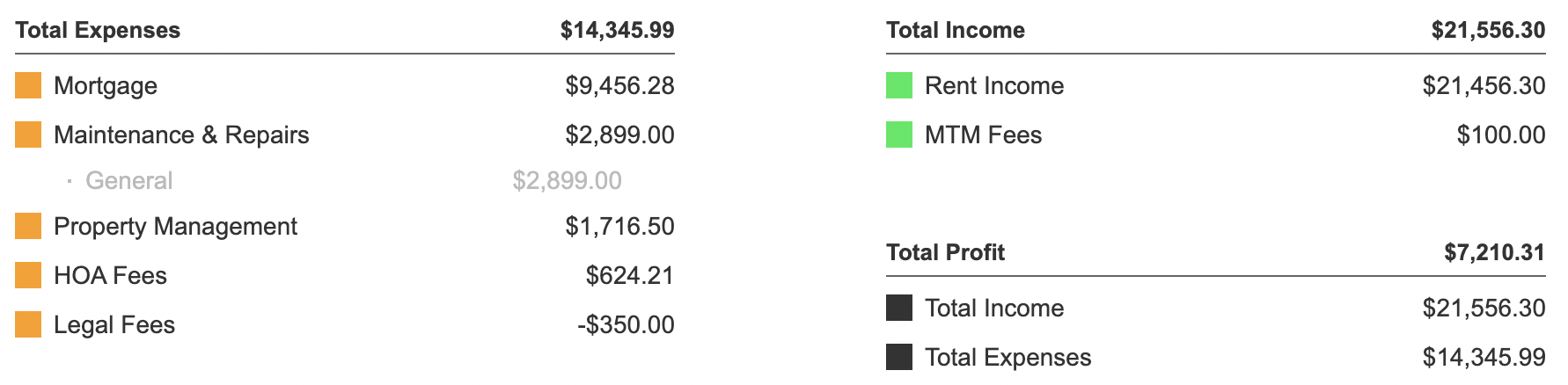Click the orange Property Management swatch
Image resolution: width=1568 pixels, height=385 pixels.
(x=28, y=226)
